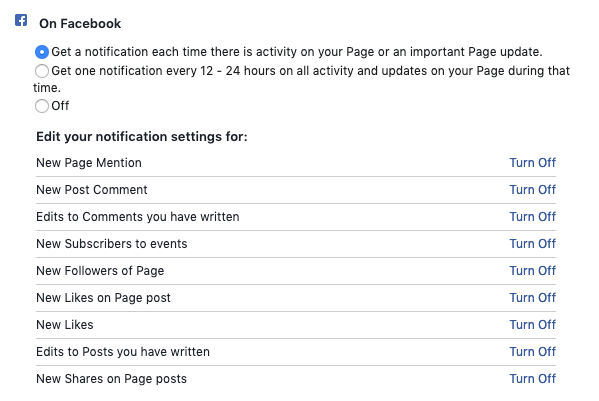The image size is (599, 401).
Task: Click the New Post Comment row label
Action: (x=92, y=190)
